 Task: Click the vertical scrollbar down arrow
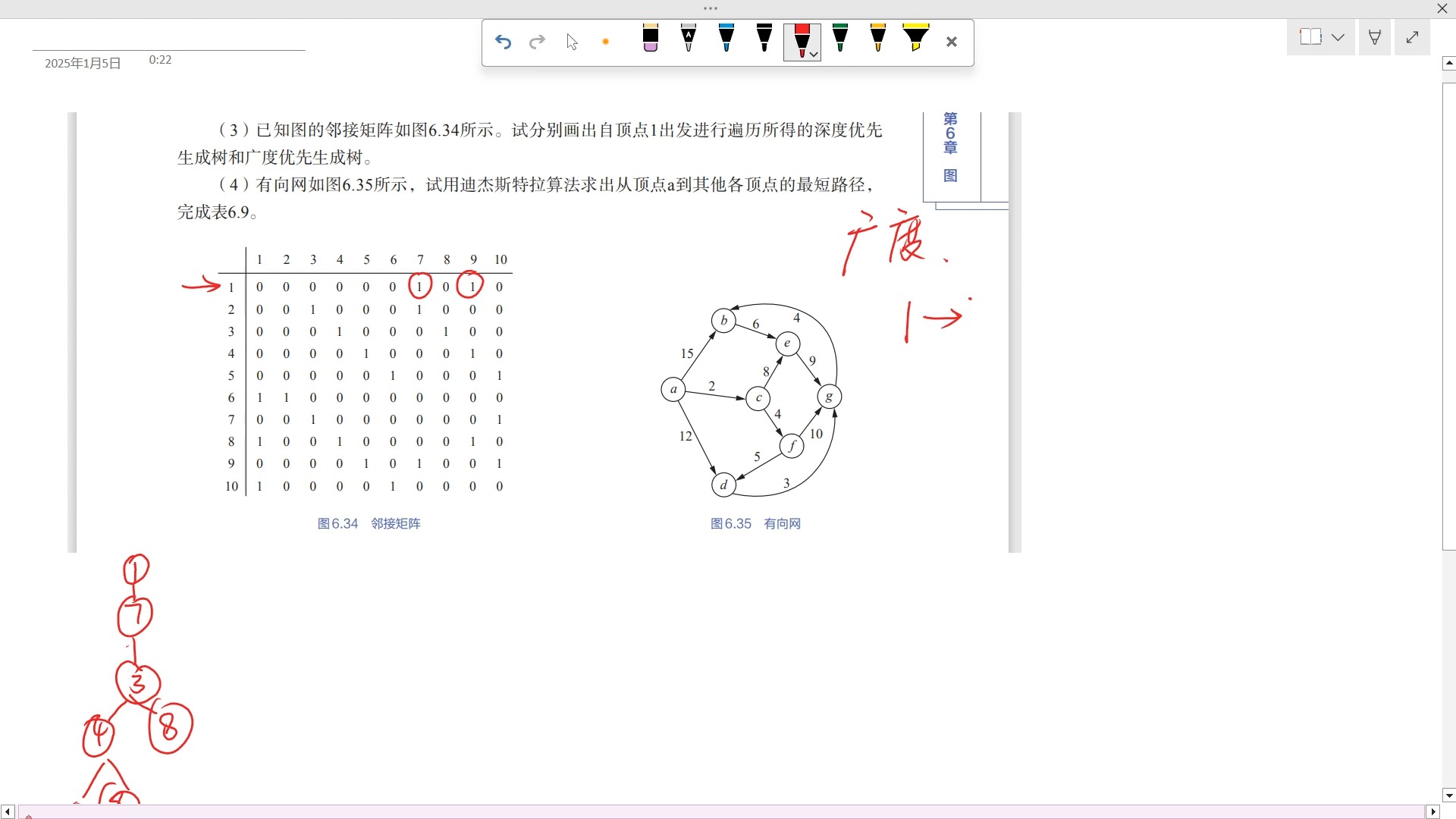[x=1448, y=796]
